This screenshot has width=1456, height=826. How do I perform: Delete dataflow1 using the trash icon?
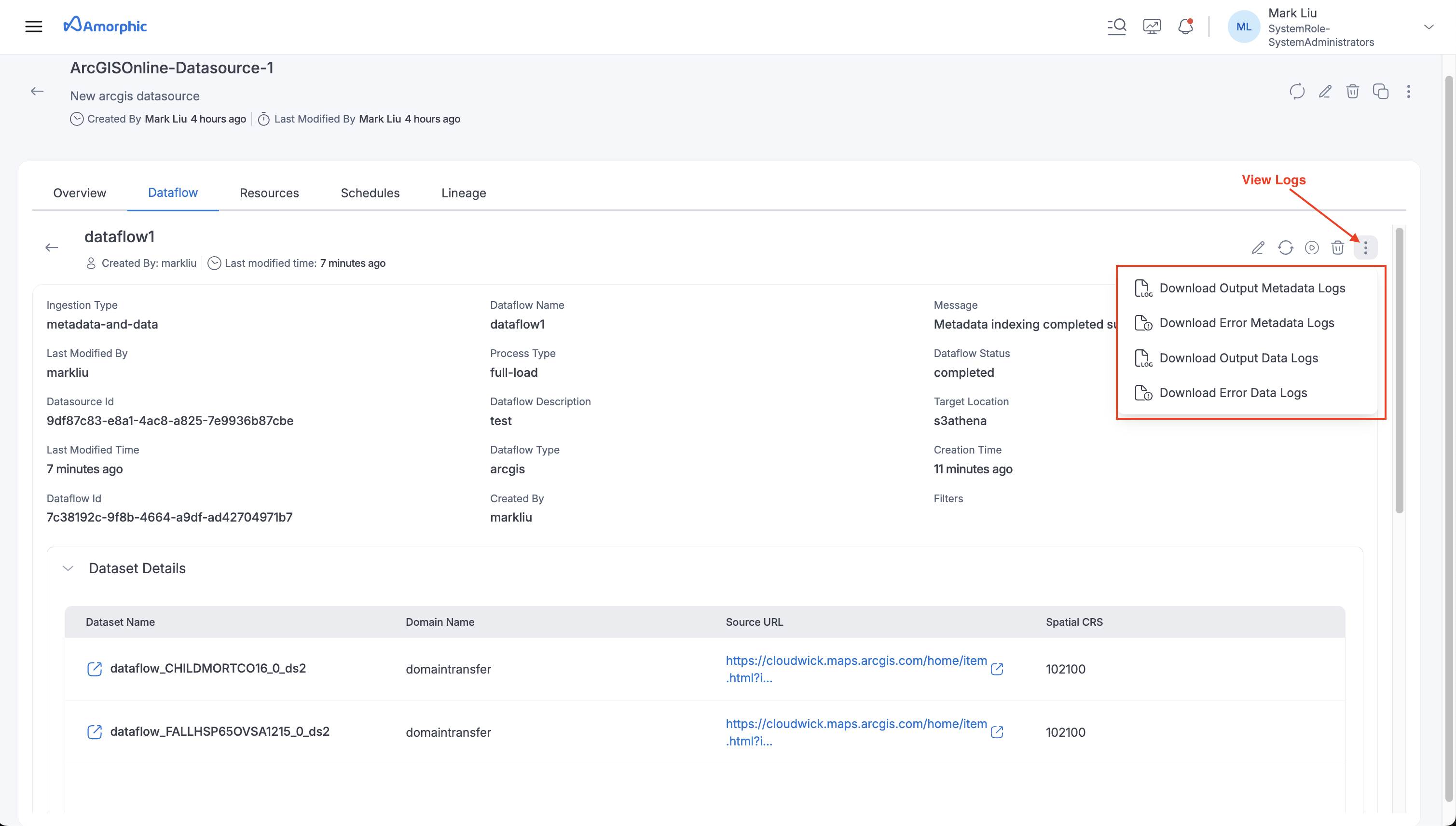click(x=1338, y=248)
